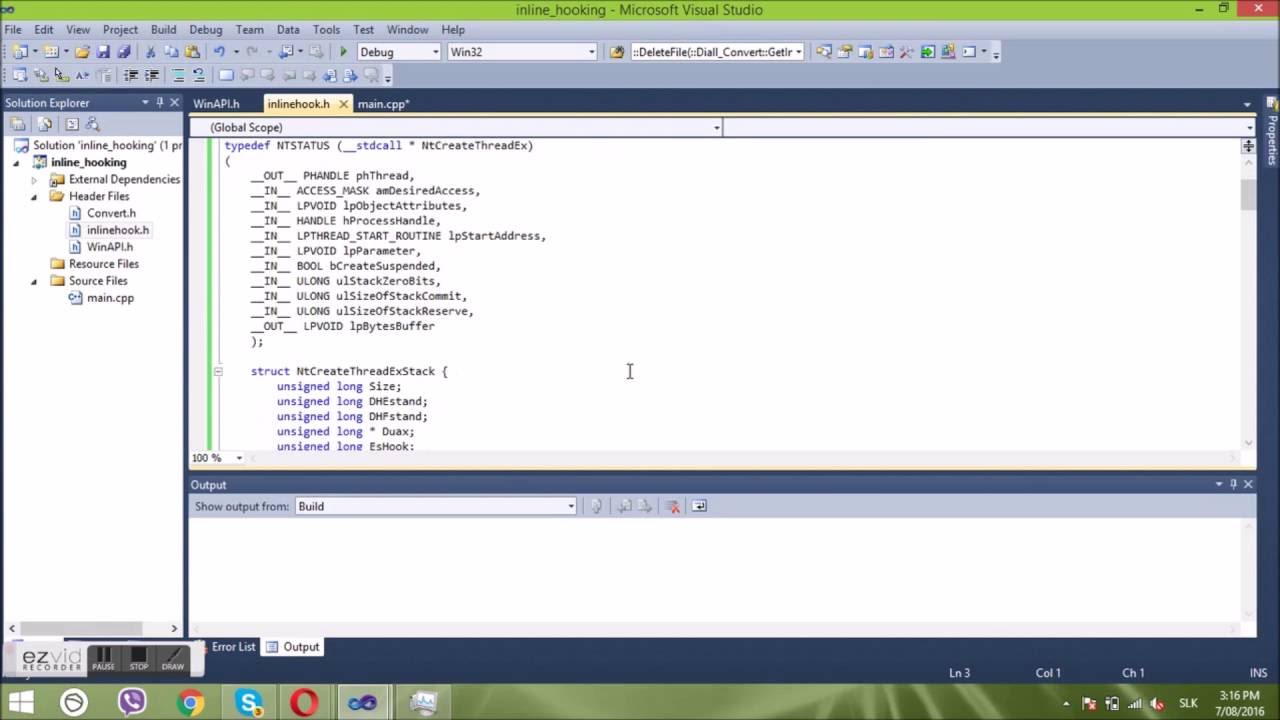
Task: Uncomment selected lines icon
Action: click(199, 75)
